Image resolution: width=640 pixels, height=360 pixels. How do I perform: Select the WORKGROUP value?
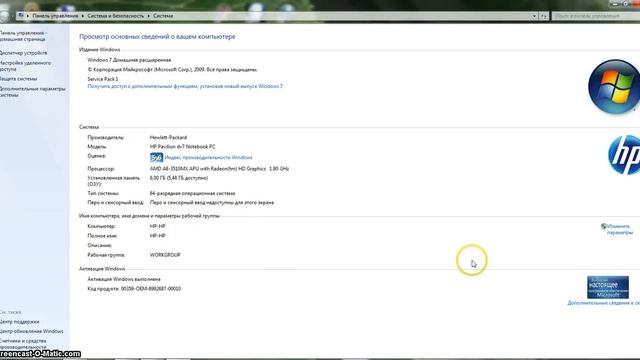pos(165,255)
